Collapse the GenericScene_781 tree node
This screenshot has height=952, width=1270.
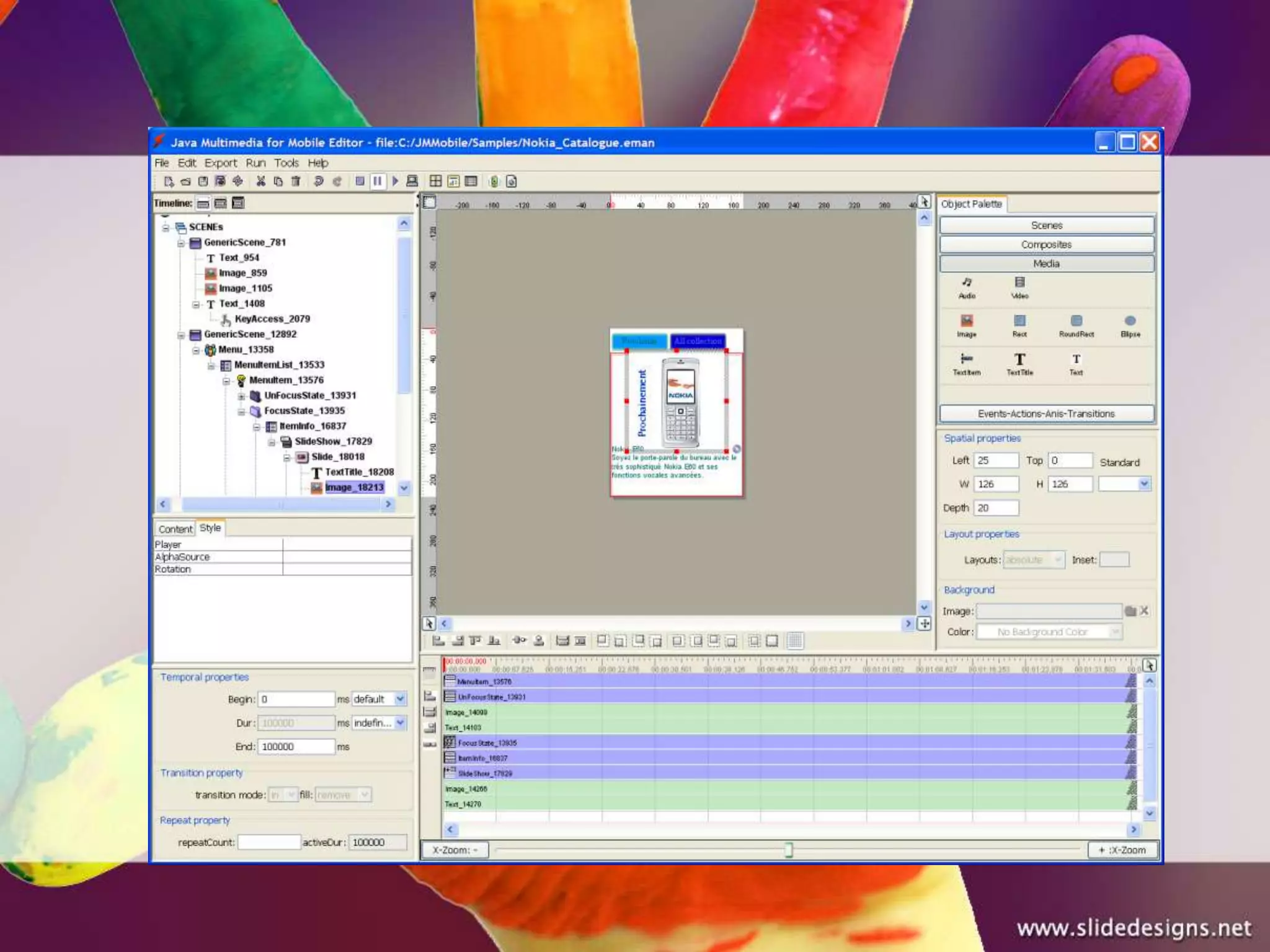click(x=181, y=243)
